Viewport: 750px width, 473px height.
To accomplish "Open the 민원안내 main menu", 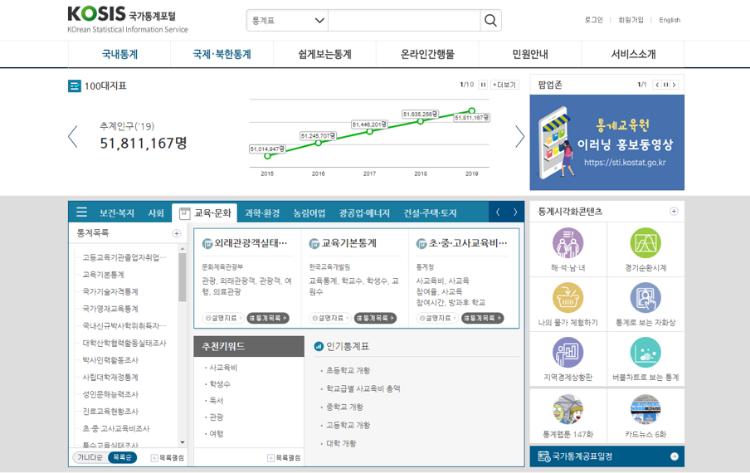I will click(530, 54).
